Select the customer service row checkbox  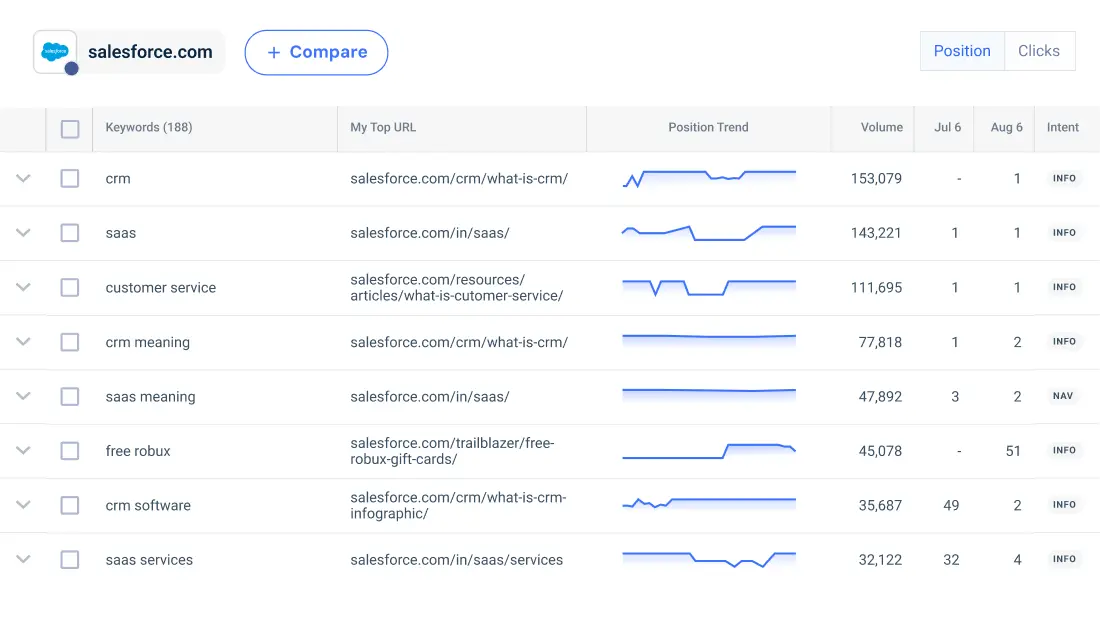point(69,288)
